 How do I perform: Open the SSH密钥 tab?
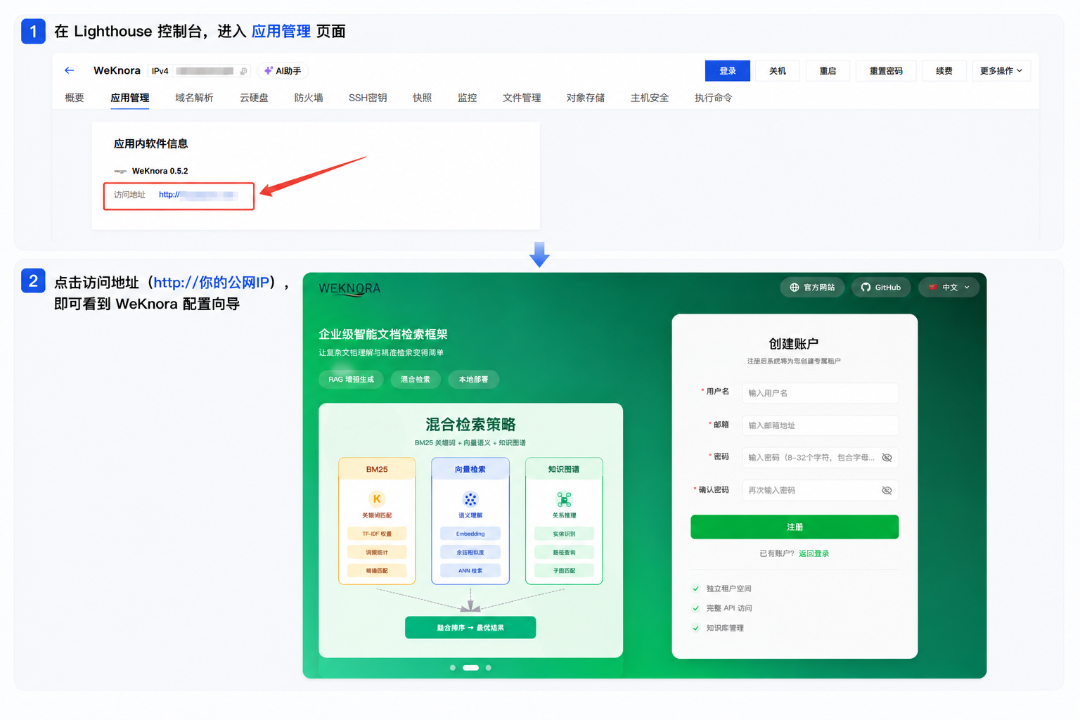(x=368, y=98)
